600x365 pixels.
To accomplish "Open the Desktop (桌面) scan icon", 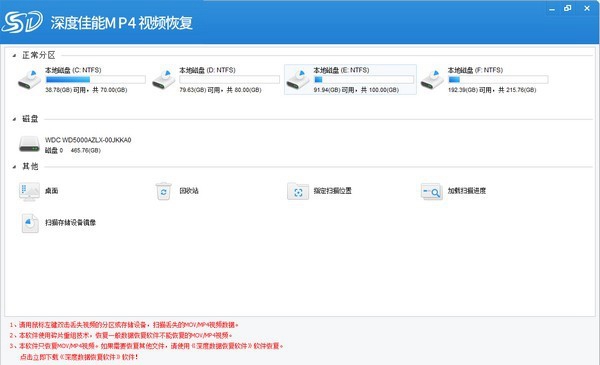I will point(29,191).
